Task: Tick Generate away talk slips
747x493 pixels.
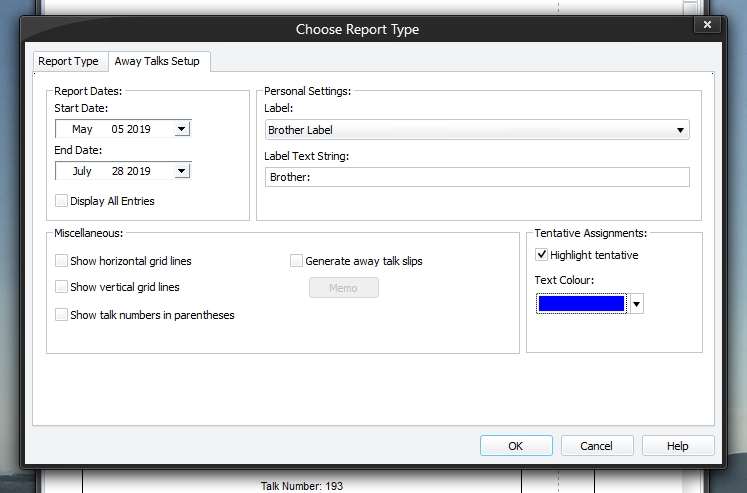Action: 296,261
